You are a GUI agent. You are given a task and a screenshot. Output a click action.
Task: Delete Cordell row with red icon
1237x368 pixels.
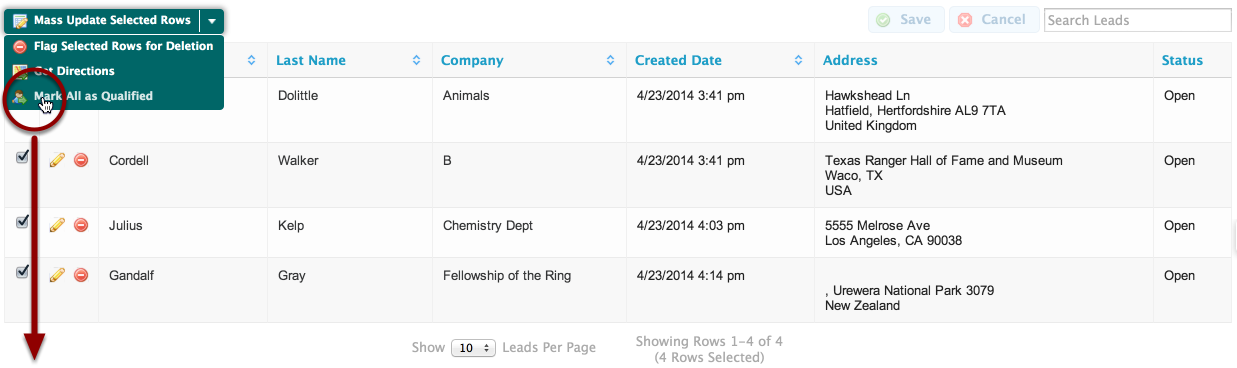(x=81, y=160)
